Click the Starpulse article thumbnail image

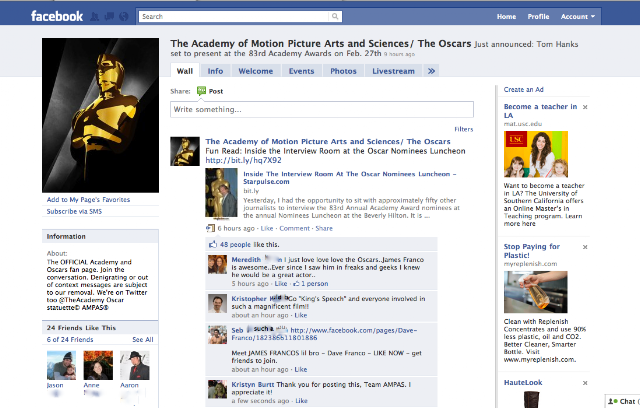pos(221,193)
